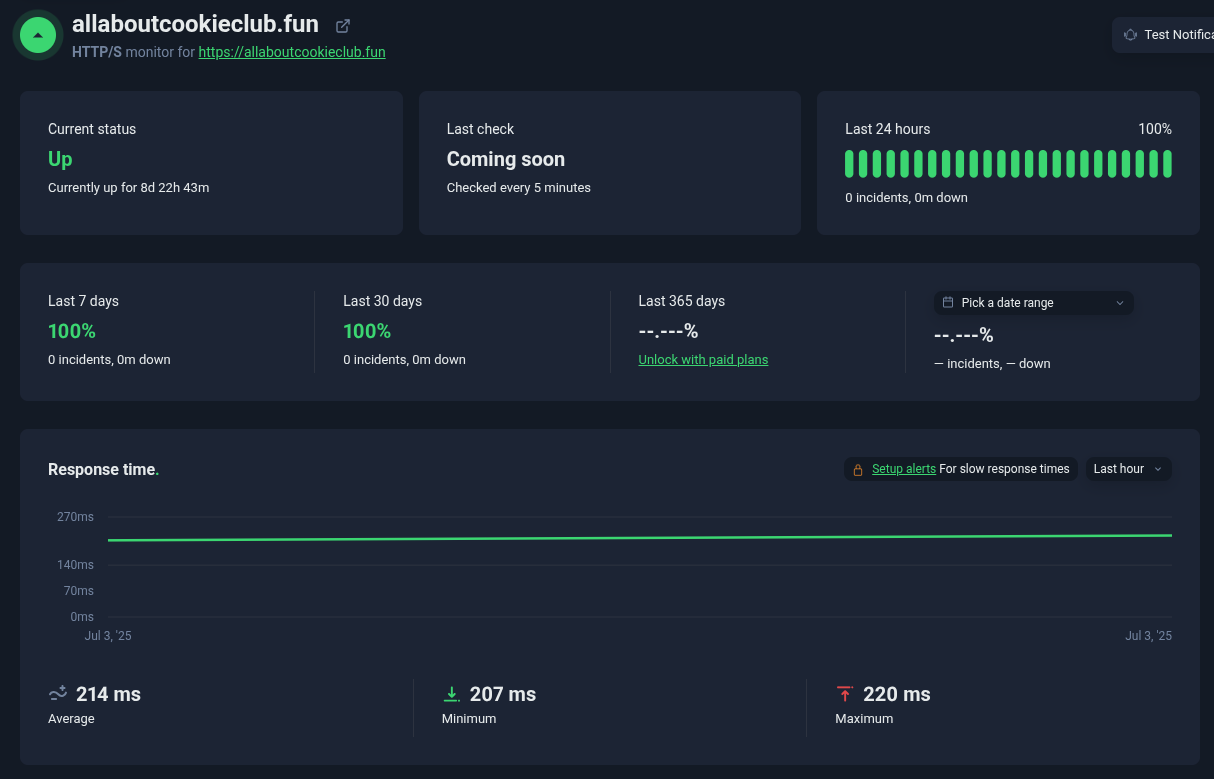The width and height of the screenshot is (1214, 779).
Task: Click the green response time line in graph
Action: click(x=640, y=538)
